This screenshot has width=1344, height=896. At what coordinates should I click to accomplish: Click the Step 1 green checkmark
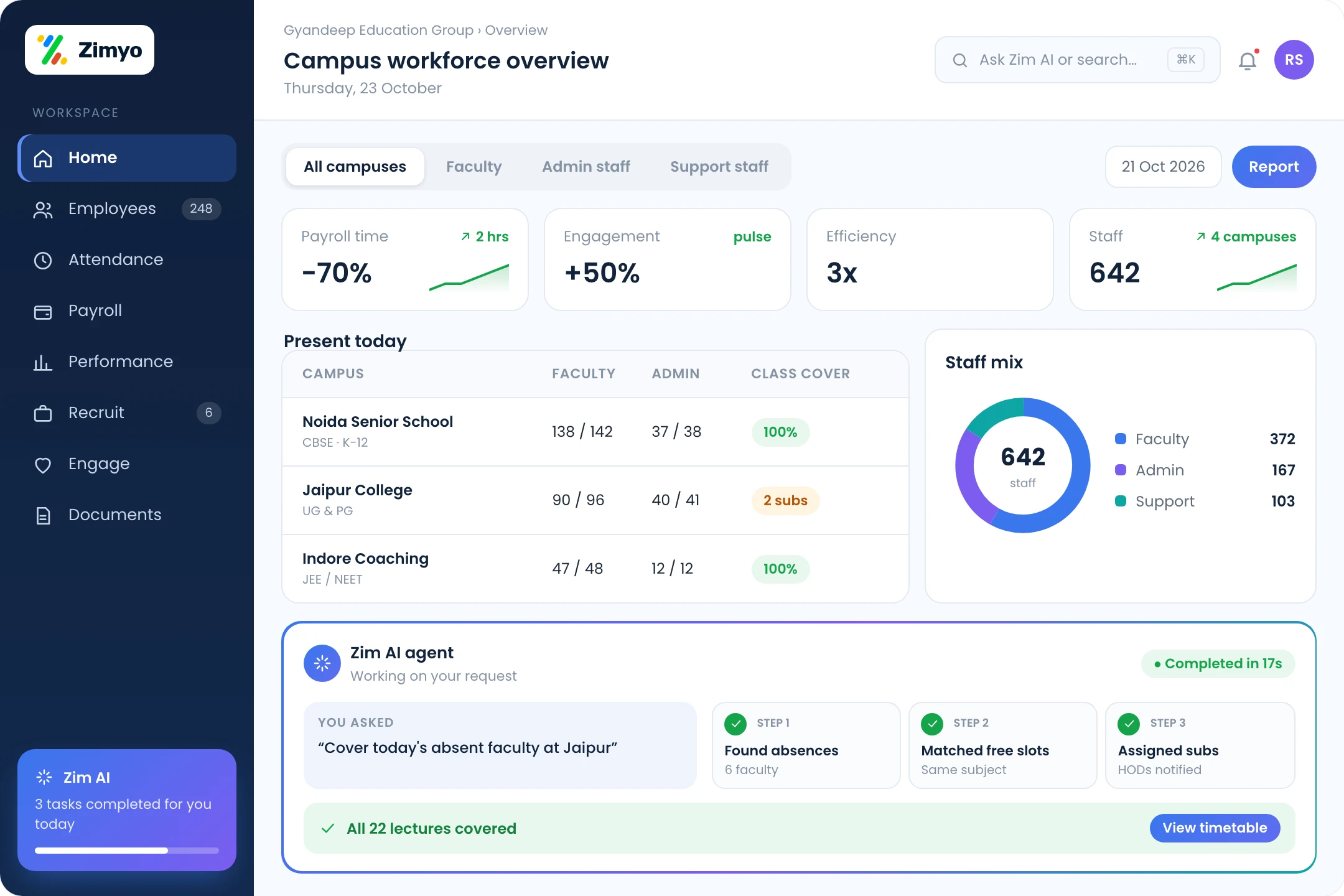coord(735,724)
